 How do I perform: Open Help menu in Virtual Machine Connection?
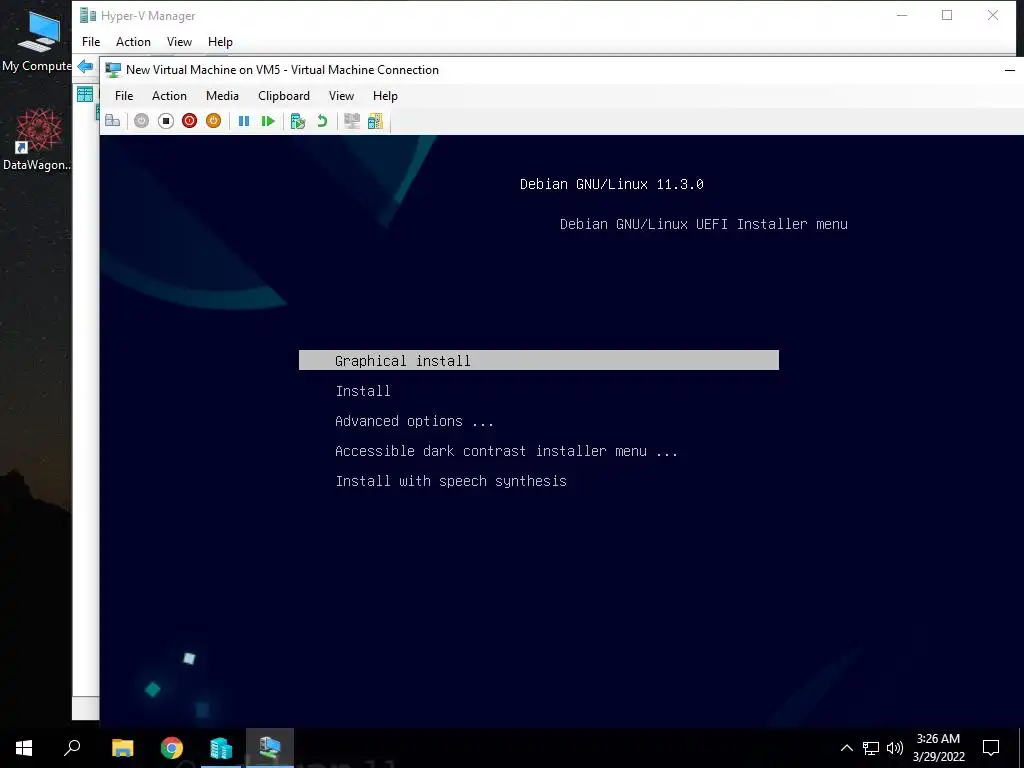(385, 95)
